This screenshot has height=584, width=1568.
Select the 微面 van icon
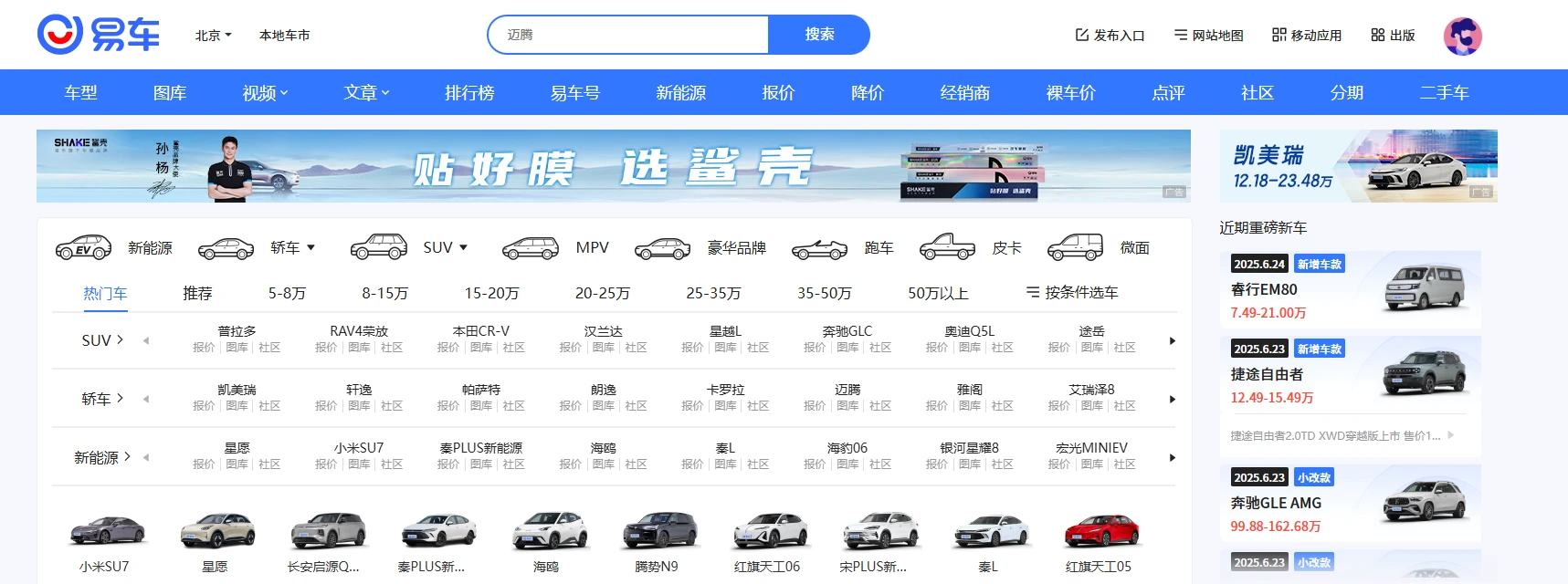[1075, 246]
